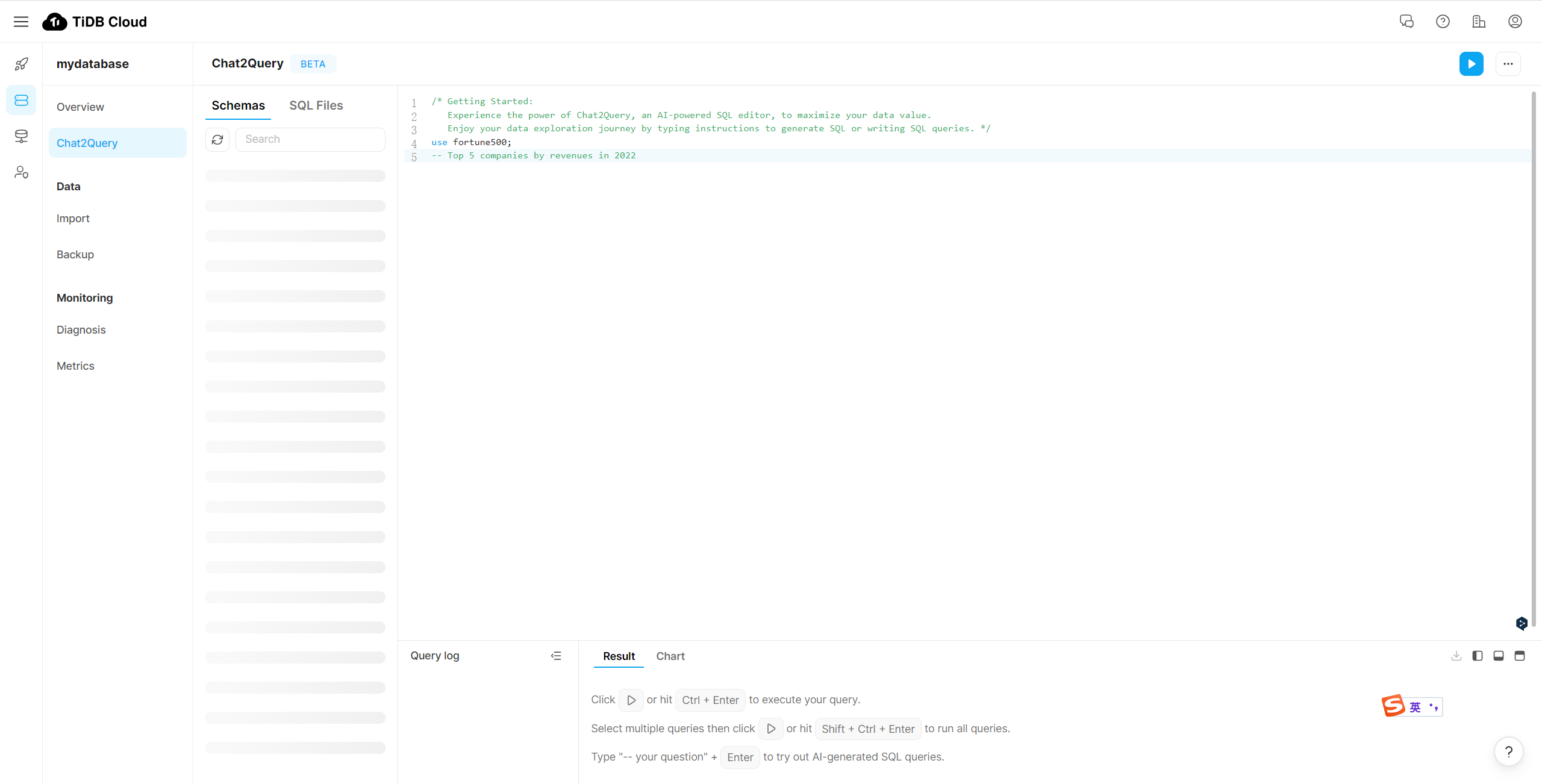Open the organization building icon
The height and width of the screenshot is (784, 1542).
(1479, 22)
